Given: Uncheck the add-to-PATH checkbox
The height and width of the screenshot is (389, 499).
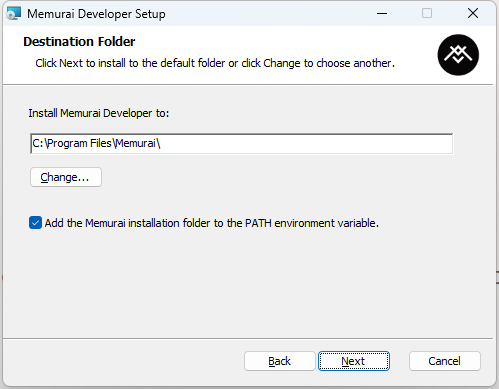Looking at the screenshot, I should 35,223.
